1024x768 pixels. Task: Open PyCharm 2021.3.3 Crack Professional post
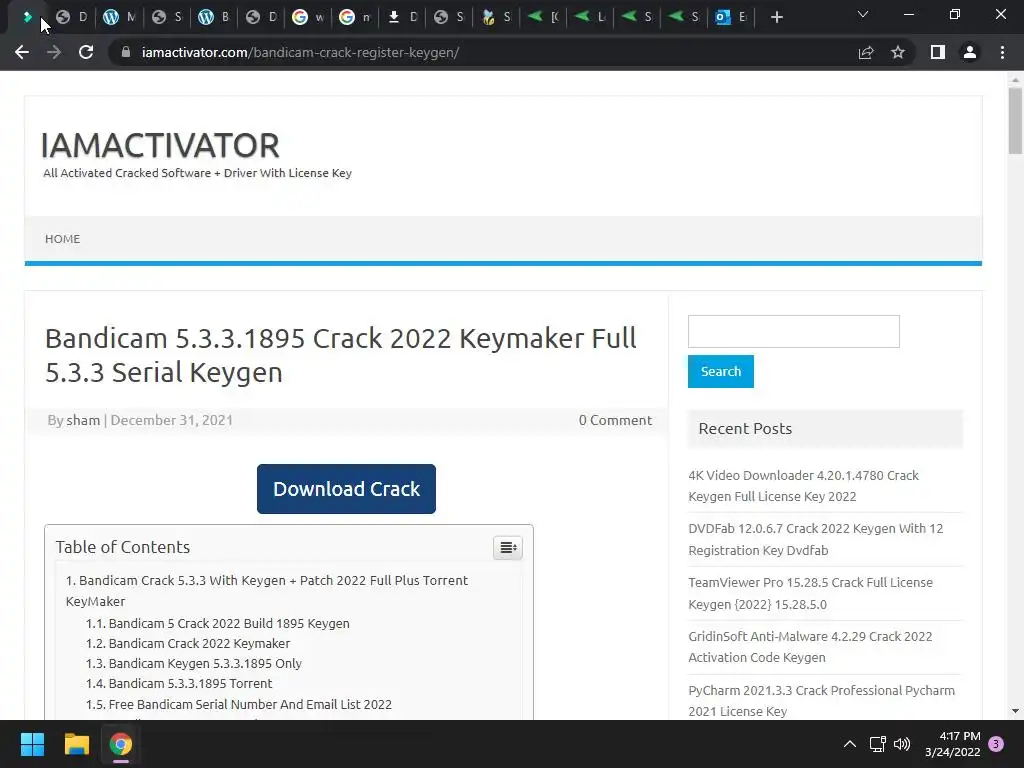822,701
